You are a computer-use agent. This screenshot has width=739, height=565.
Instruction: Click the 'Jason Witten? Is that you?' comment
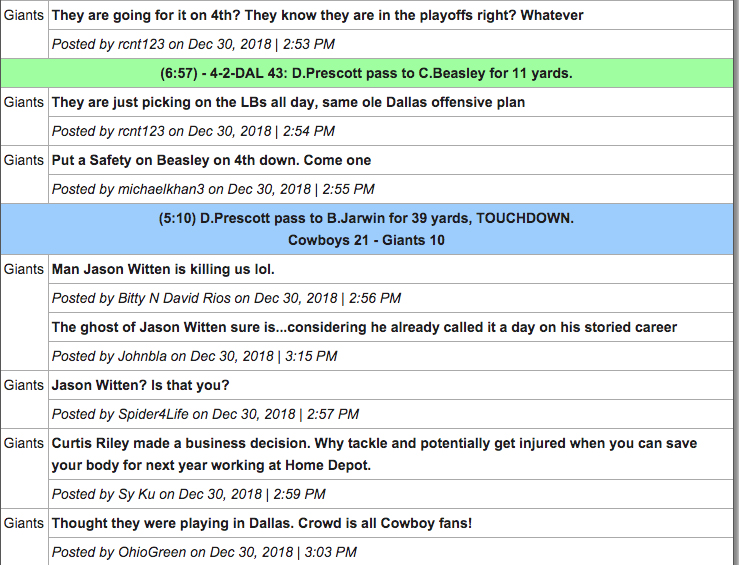140,385
